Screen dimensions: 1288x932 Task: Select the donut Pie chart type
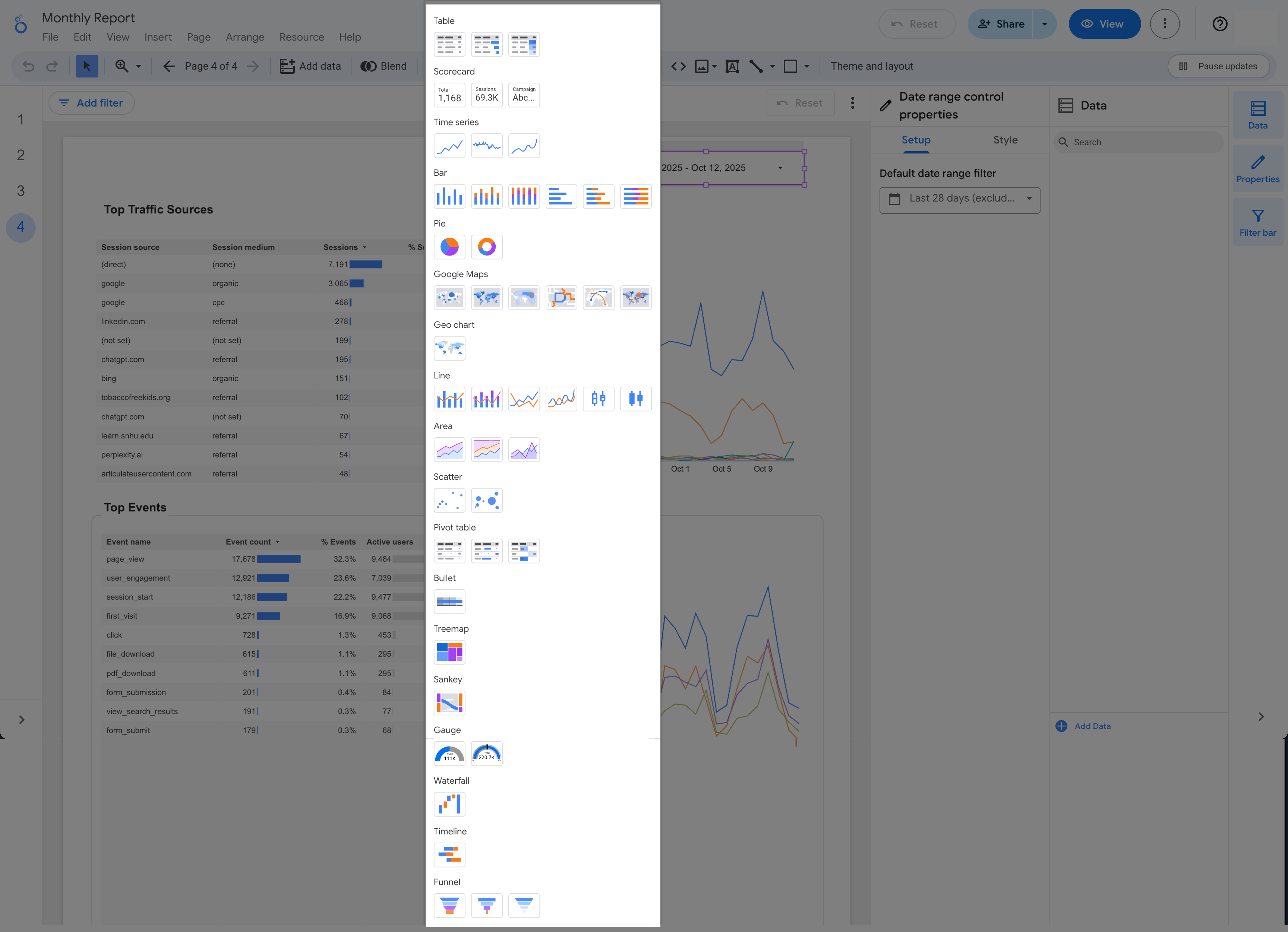(x=487, y=247)
